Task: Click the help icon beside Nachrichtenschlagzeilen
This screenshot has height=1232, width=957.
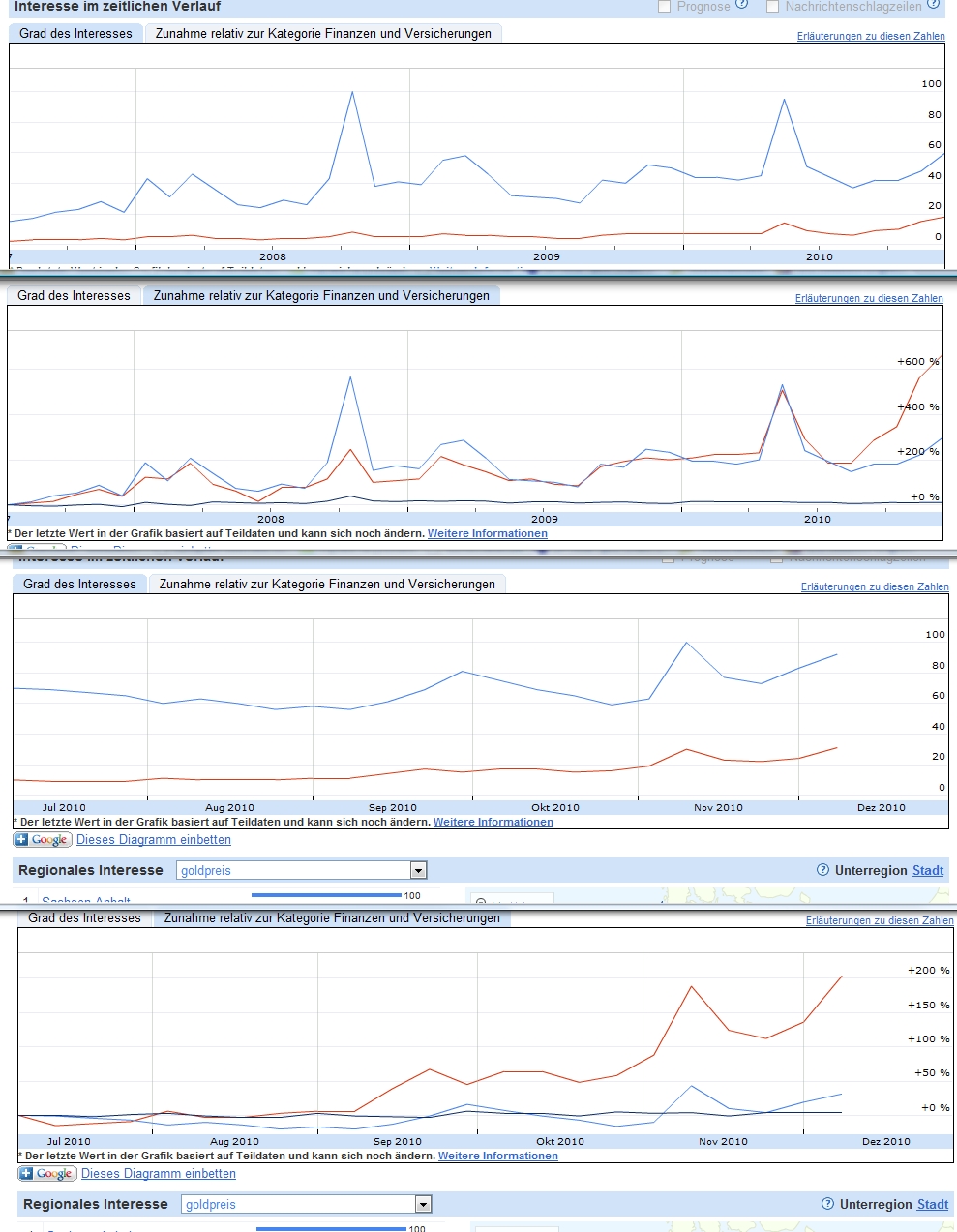Action: click(934, 5)
